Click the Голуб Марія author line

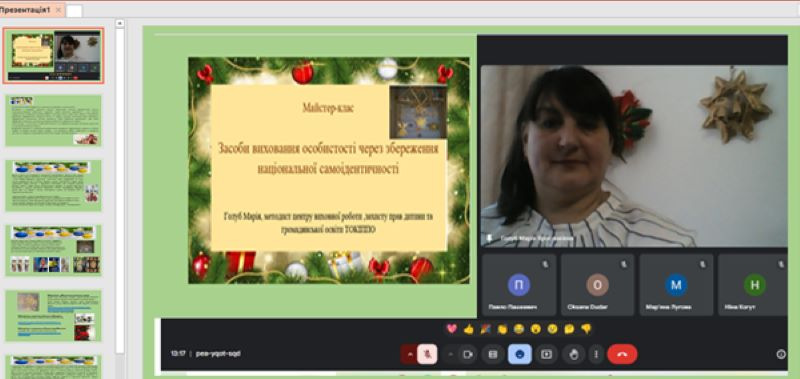pos(328,223)
